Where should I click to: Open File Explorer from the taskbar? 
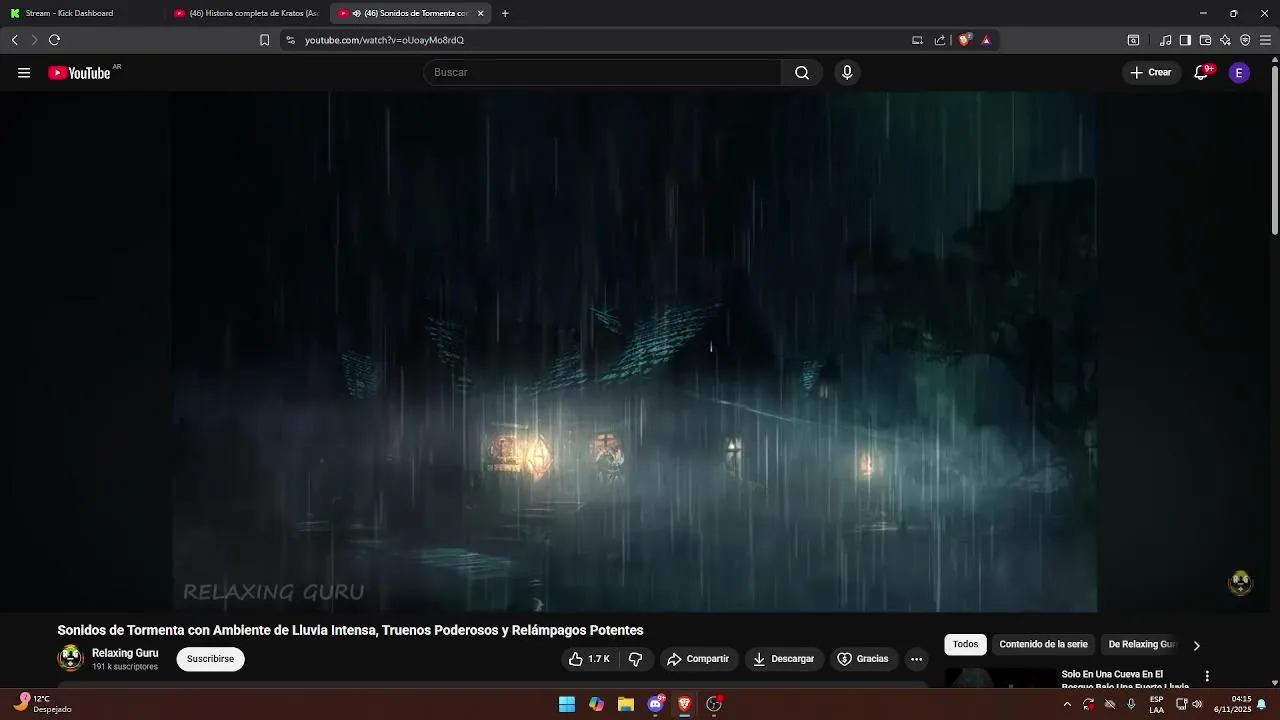(626, 704)
